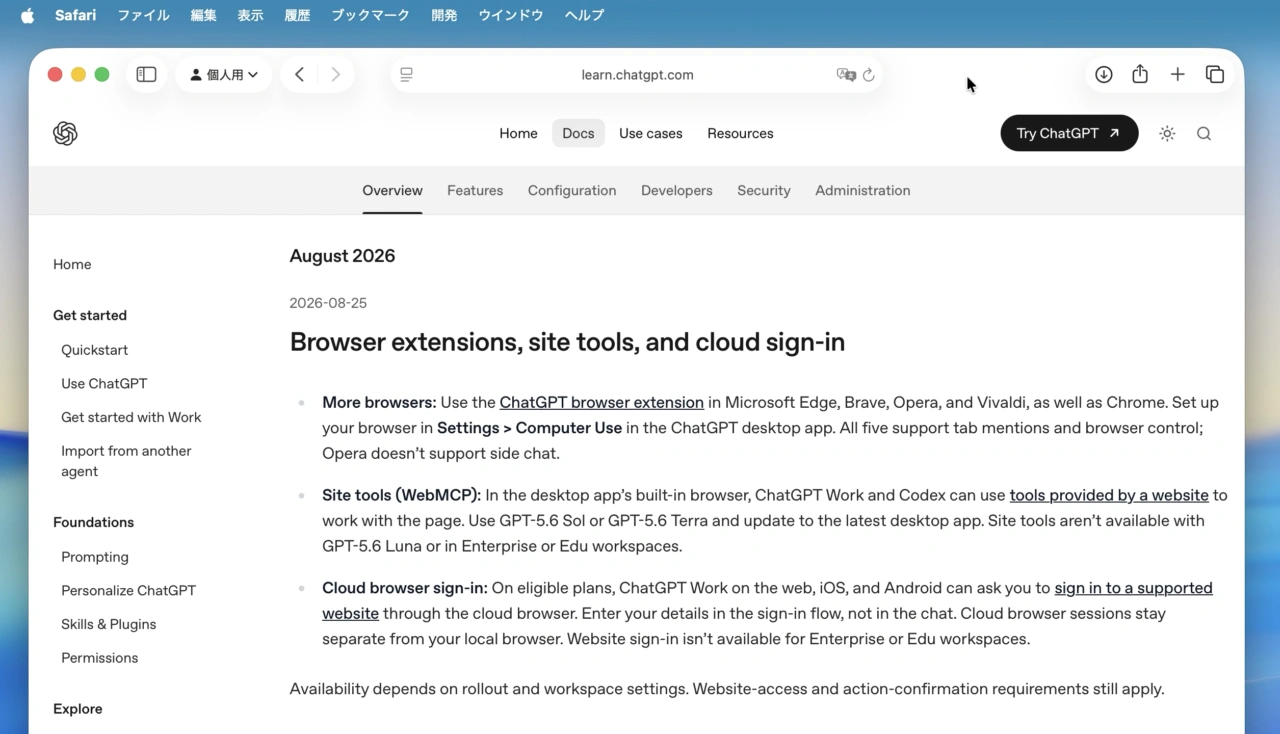Open the ブックマーク menu

(370, 15)
